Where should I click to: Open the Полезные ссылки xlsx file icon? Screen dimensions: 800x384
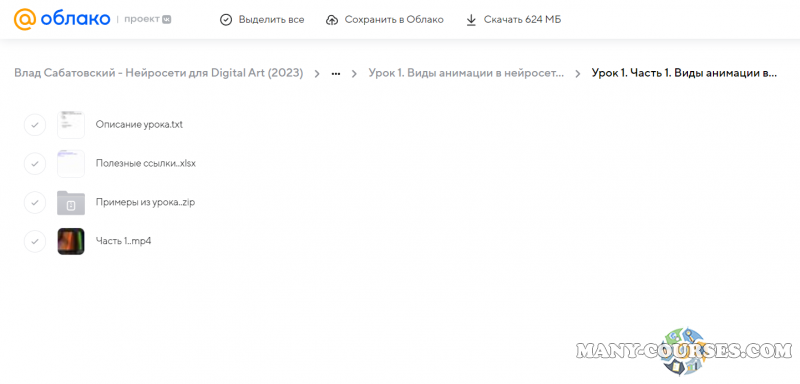click(x=71, y=164)
